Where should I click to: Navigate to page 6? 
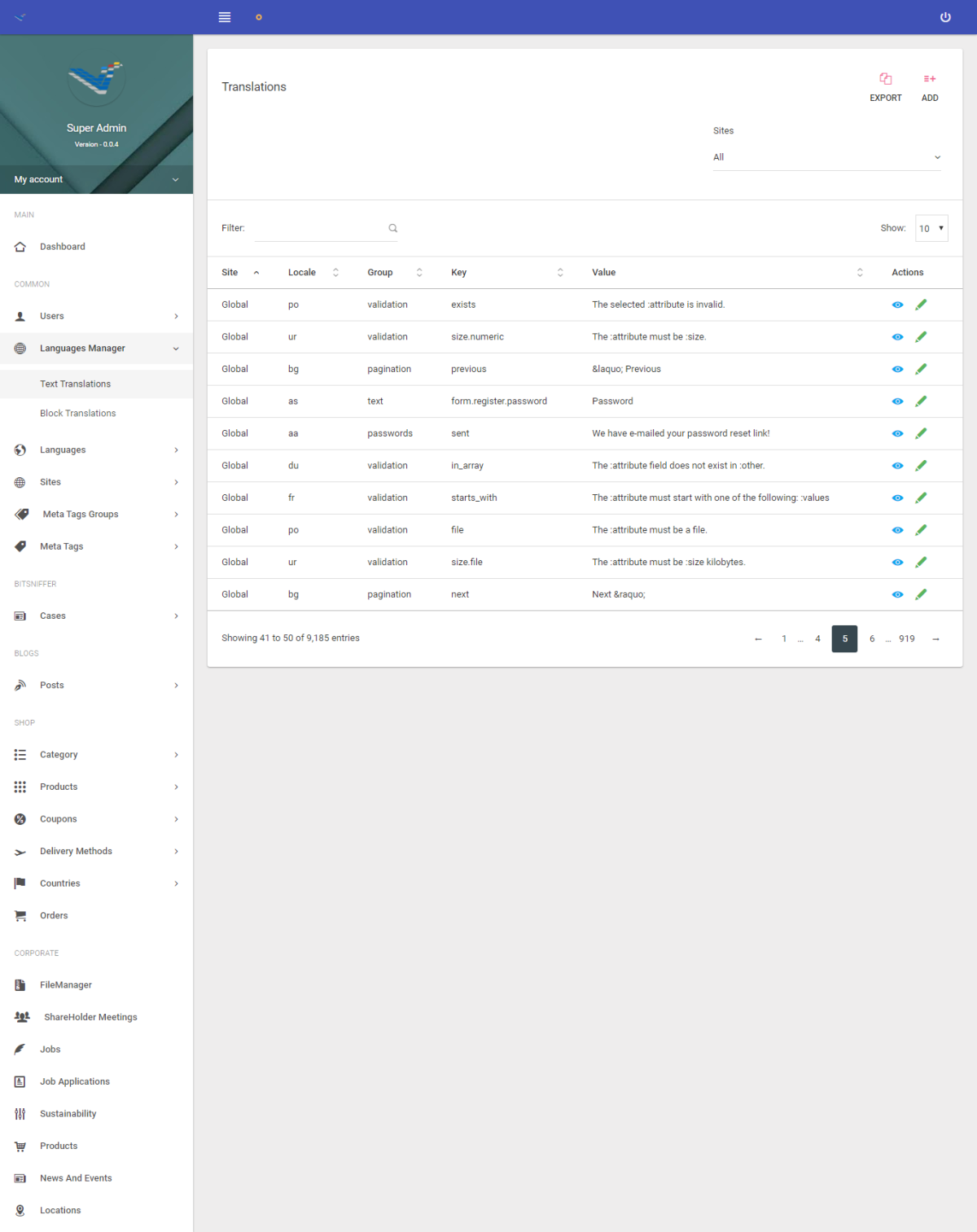871,638
